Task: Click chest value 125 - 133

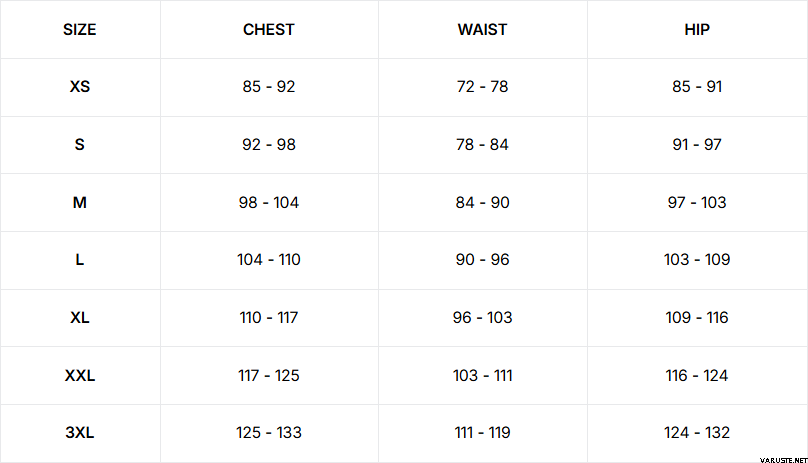Action: point(269,433)
